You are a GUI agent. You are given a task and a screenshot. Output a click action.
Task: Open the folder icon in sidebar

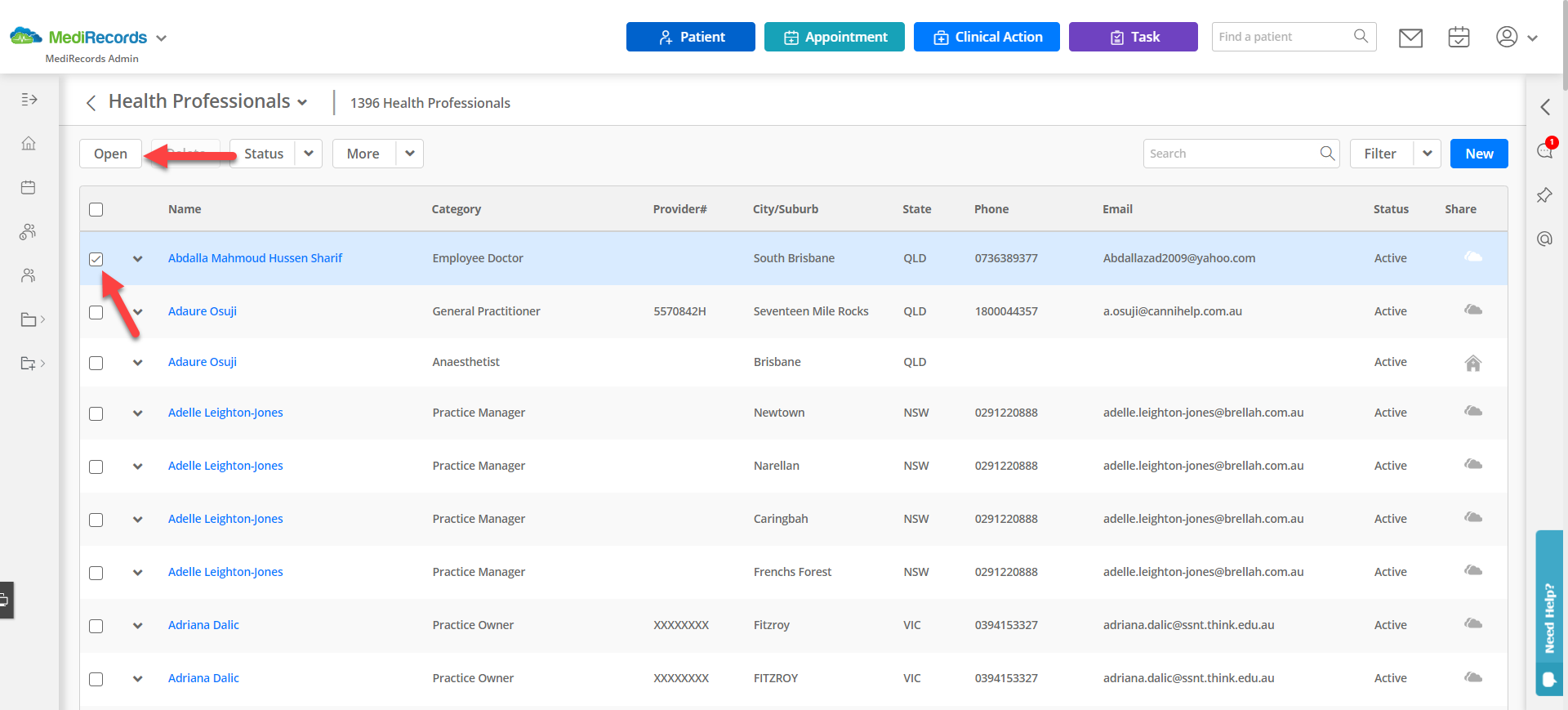click(x=29, y=319)
